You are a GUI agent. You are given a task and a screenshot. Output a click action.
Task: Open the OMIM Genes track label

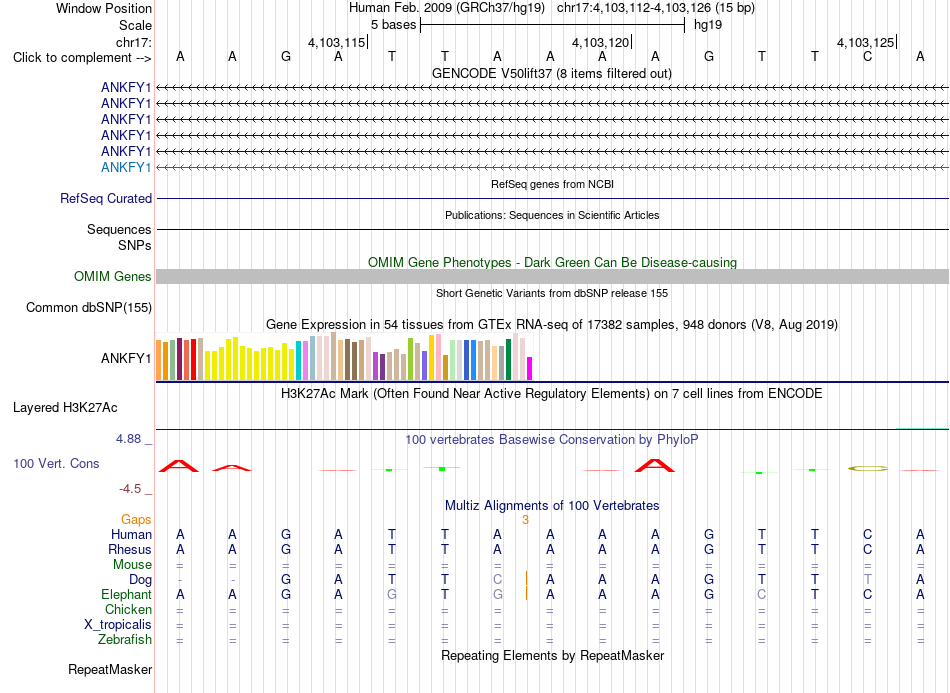[113, 276]
